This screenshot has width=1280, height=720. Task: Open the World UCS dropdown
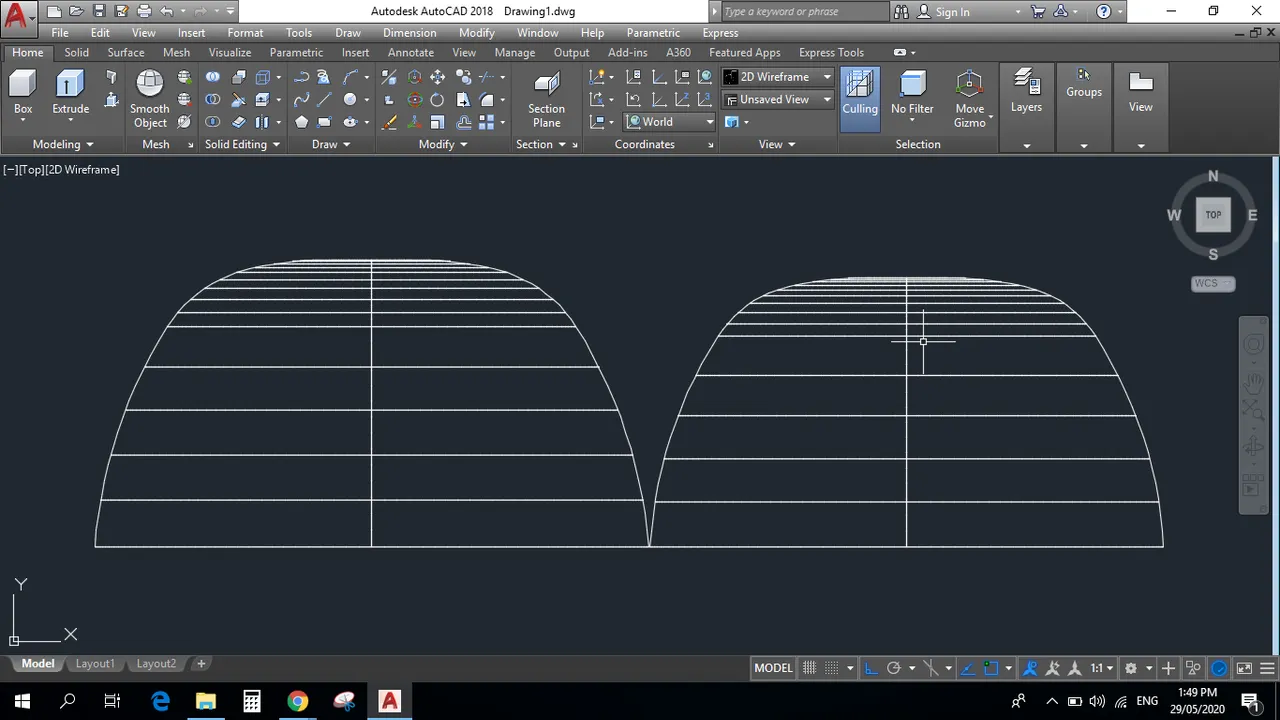tap(670, 122)
